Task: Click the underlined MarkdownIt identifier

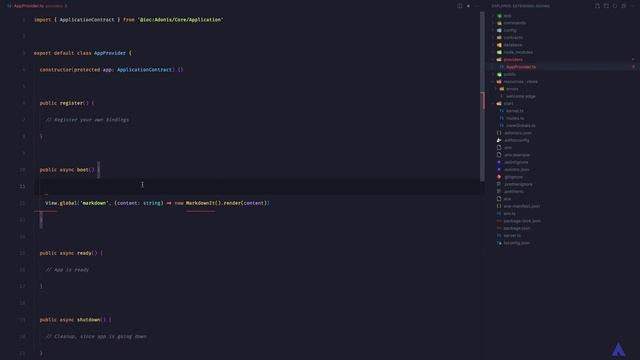Action: tap(200, 203)
